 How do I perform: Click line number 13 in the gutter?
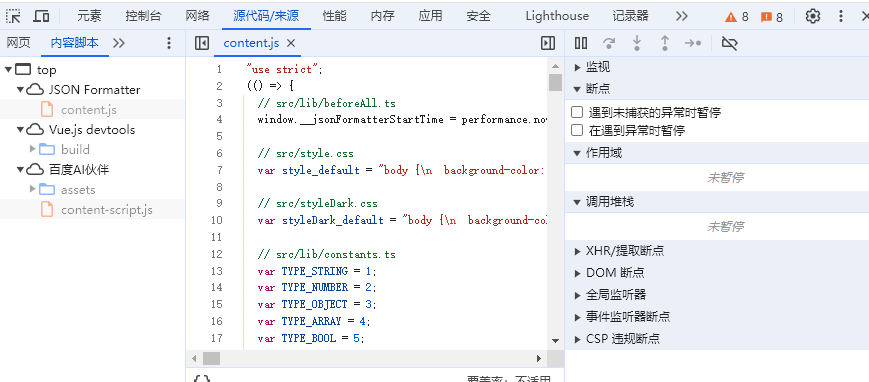point(217,271)
